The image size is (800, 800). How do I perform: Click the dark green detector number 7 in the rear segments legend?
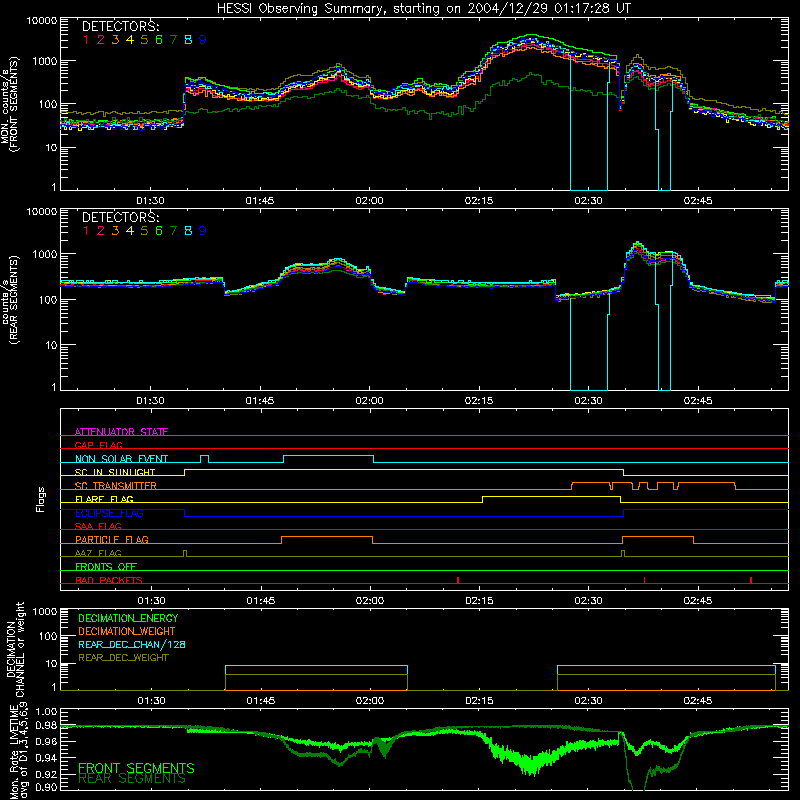(173, 231)
